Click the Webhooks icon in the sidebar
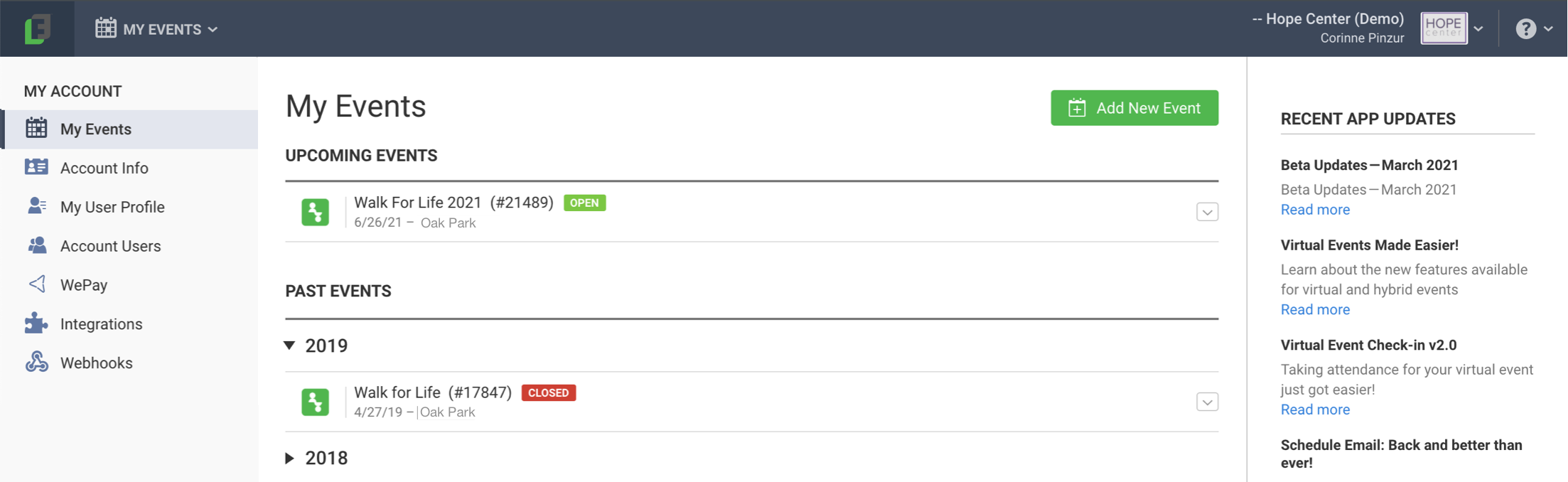The height and width of the screenshot is (482, 1568). [x=36, y=362]
